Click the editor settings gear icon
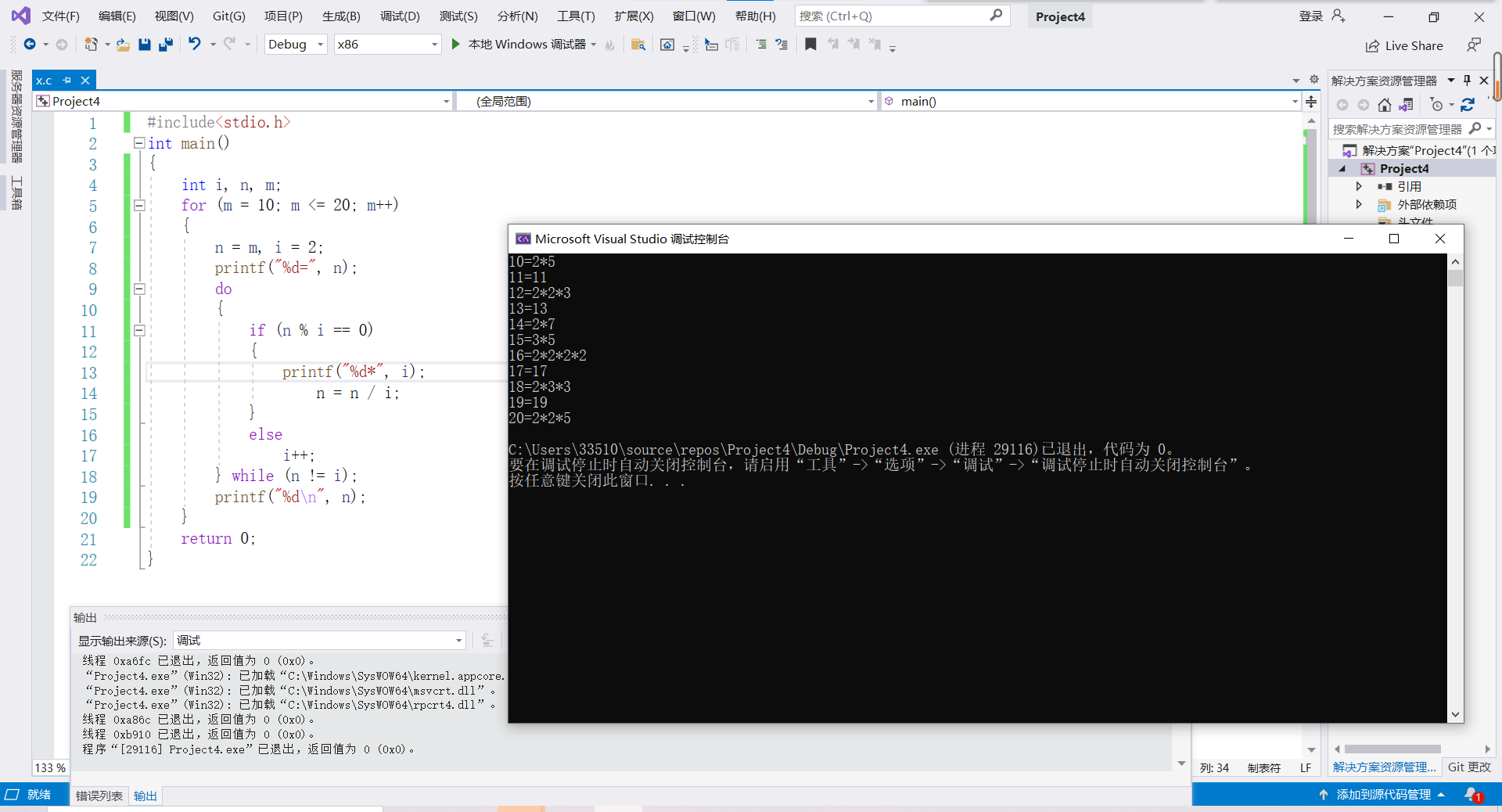This screenshot has height=812, width=1502. point(1314,80)
